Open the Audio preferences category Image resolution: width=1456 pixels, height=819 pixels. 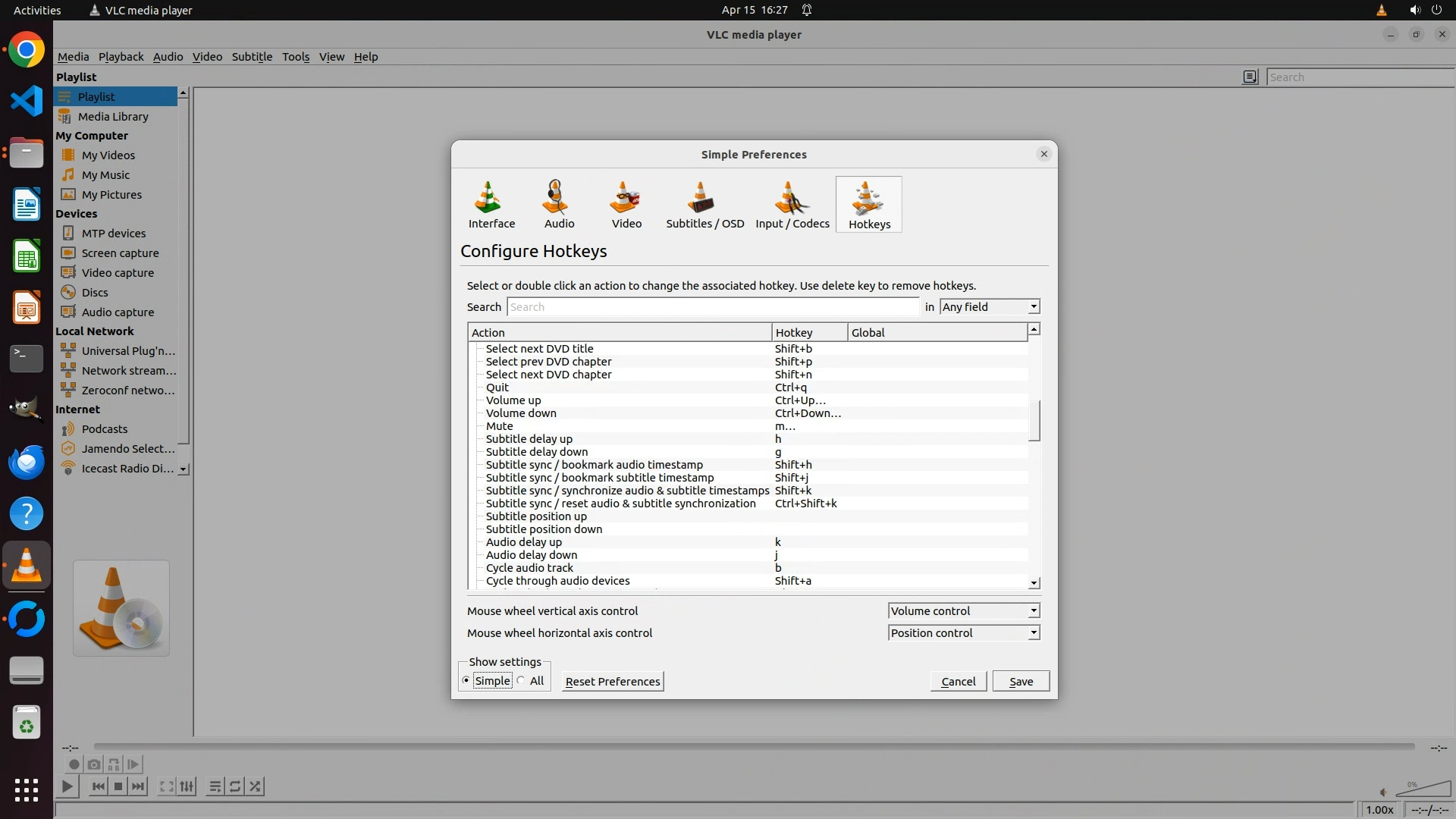(x=559, y=205)
